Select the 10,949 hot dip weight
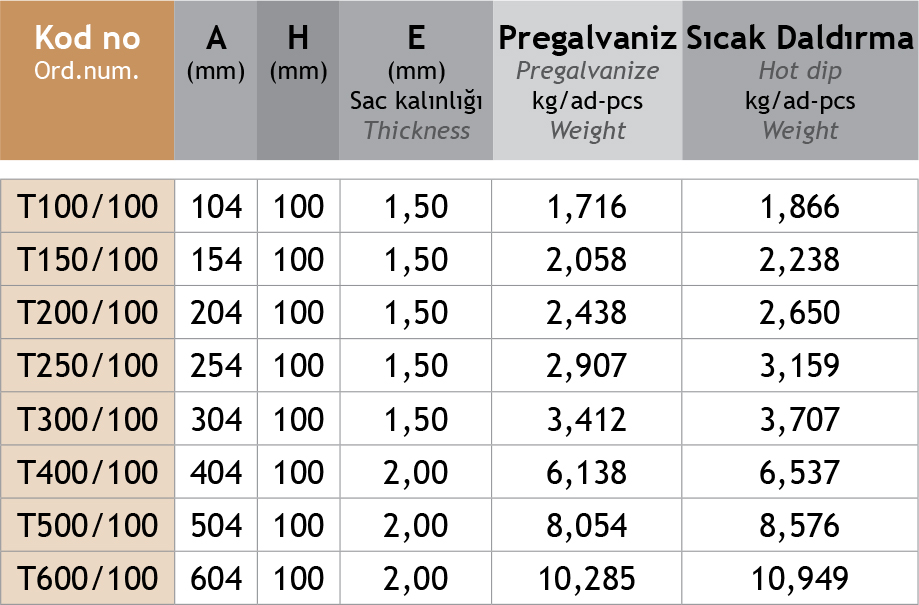Screen dimensions: 919x605 (x=800, y=578)
